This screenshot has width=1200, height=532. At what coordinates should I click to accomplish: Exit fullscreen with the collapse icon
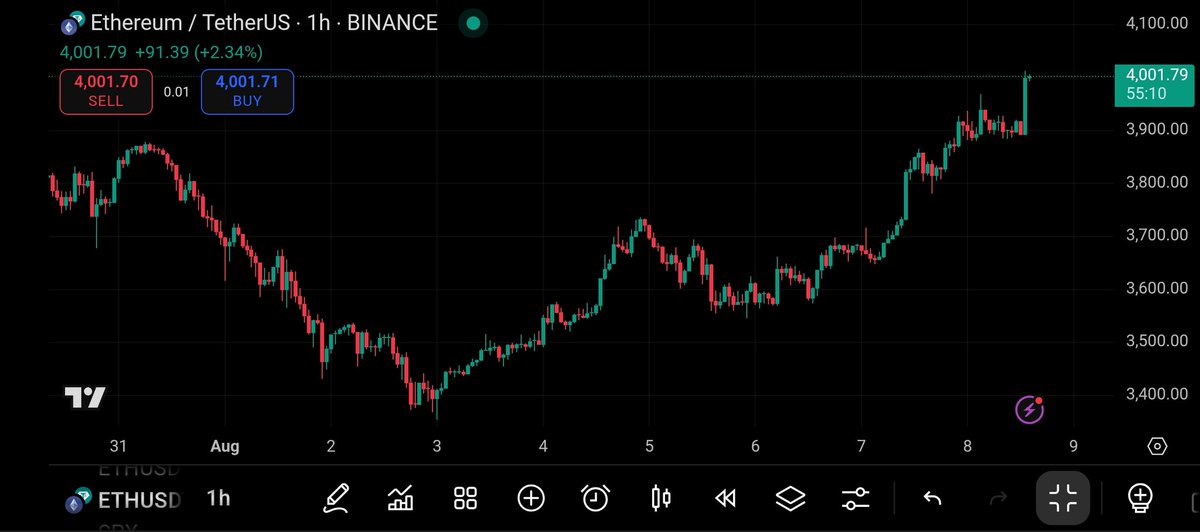pyautogui.click(x=1063, y=497)
